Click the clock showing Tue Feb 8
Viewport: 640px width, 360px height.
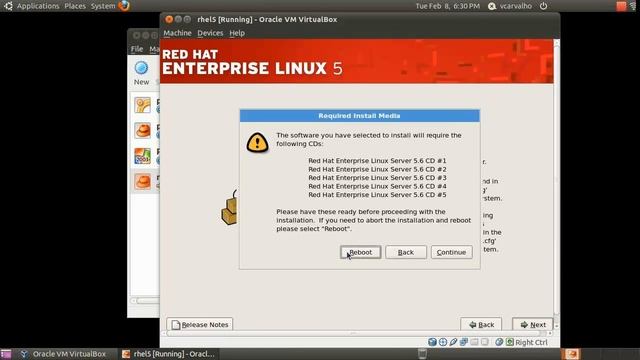[448, 6]
